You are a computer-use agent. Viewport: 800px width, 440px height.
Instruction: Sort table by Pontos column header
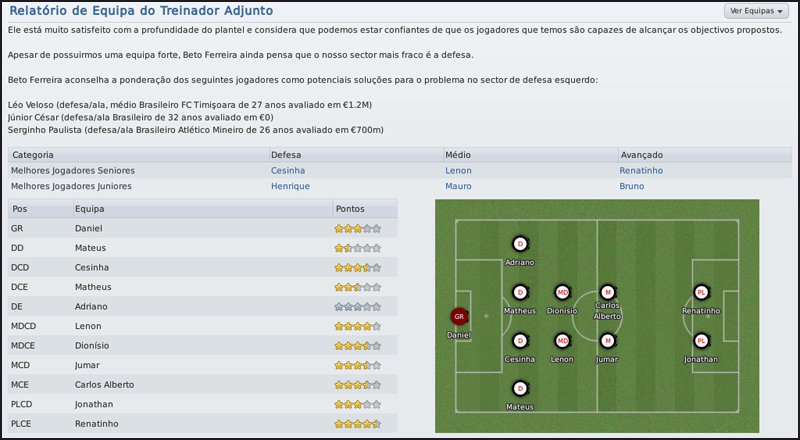[350, 209]
